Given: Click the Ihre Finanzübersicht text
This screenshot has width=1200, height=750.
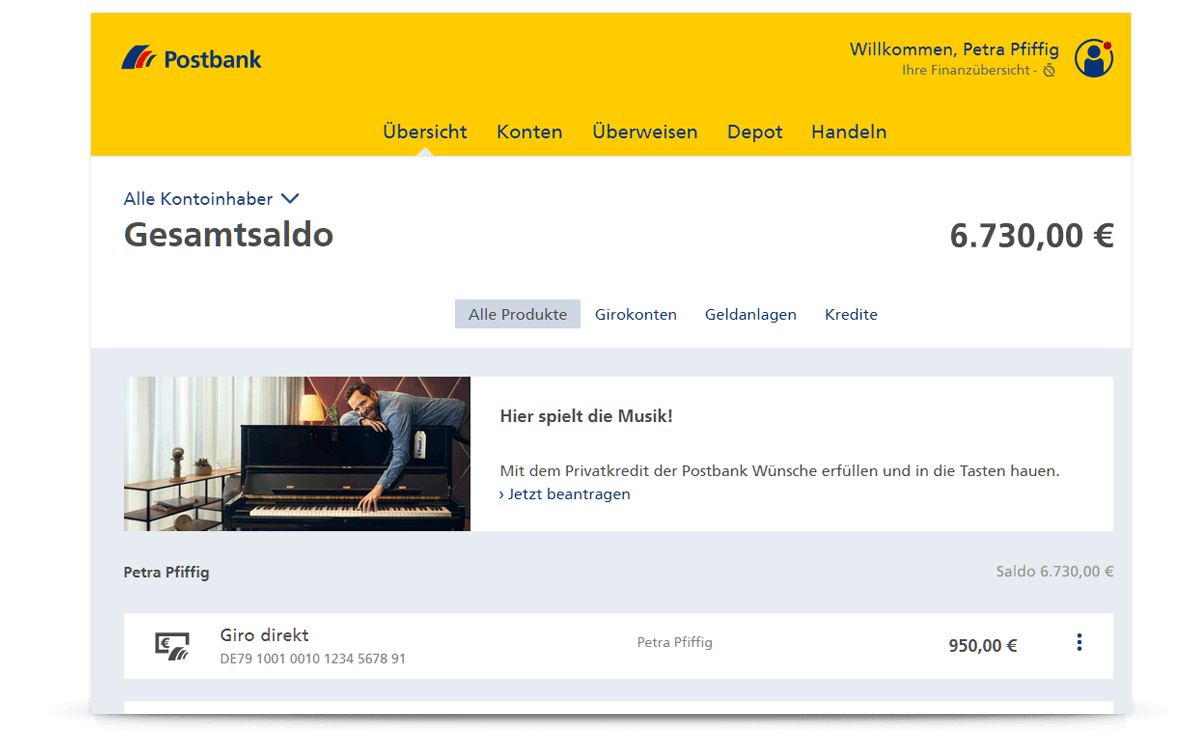Looking at the screenshot, I should 967,71.
